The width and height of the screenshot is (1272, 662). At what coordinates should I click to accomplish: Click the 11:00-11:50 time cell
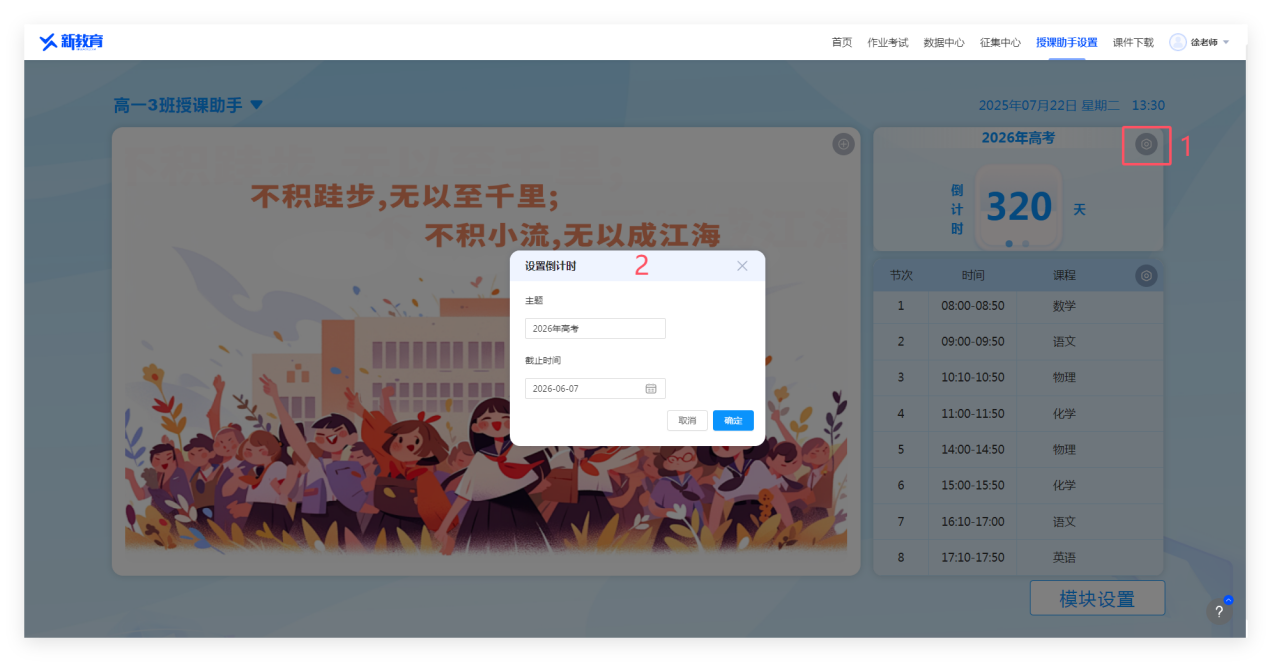click(972, 414)
